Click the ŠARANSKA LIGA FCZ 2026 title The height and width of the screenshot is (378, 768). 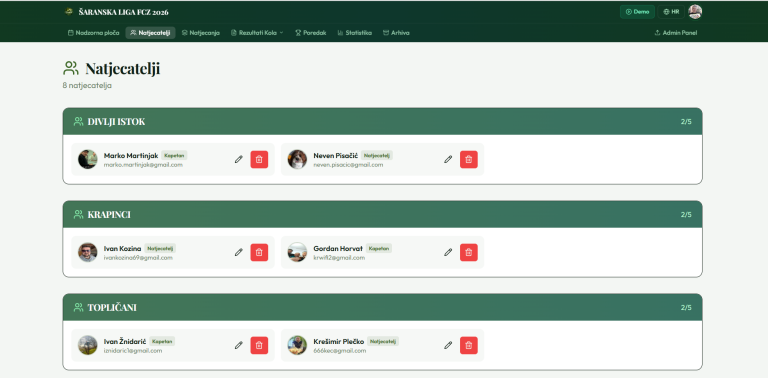[123, 12]
